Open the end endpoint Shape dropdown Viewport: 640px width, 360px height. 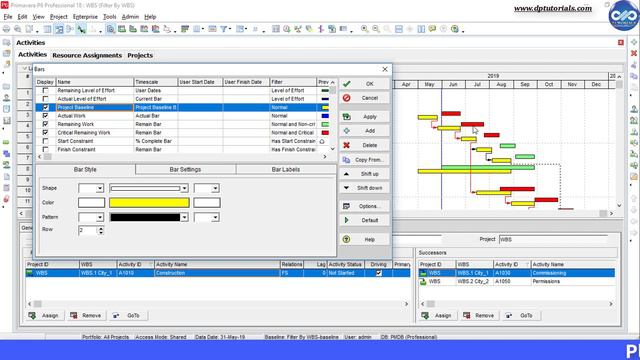(x=215, y=188)
